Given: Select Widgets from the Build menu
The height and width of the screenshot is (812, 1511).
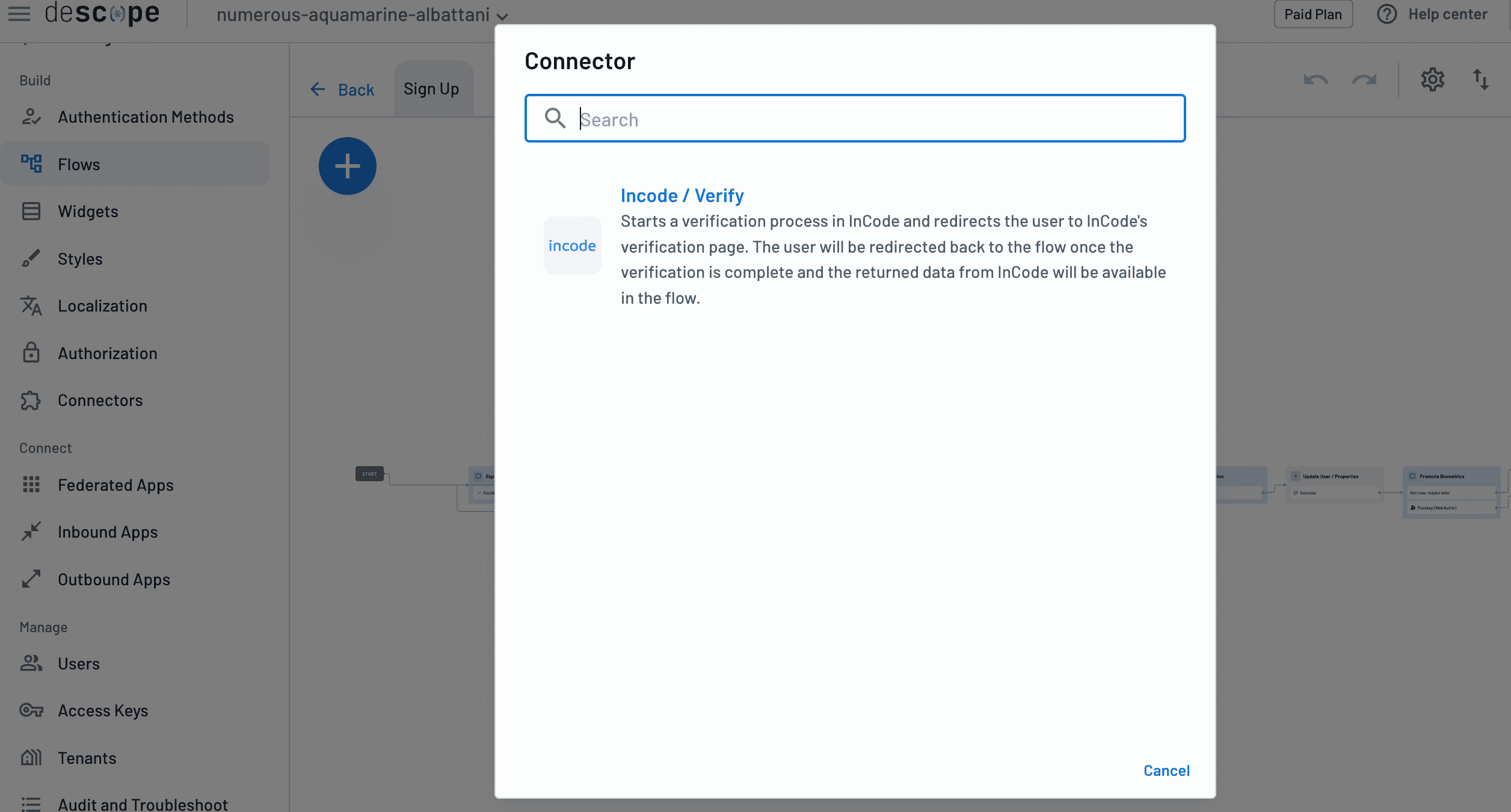Looking at the screenshot, I should [x=88, y=211].
